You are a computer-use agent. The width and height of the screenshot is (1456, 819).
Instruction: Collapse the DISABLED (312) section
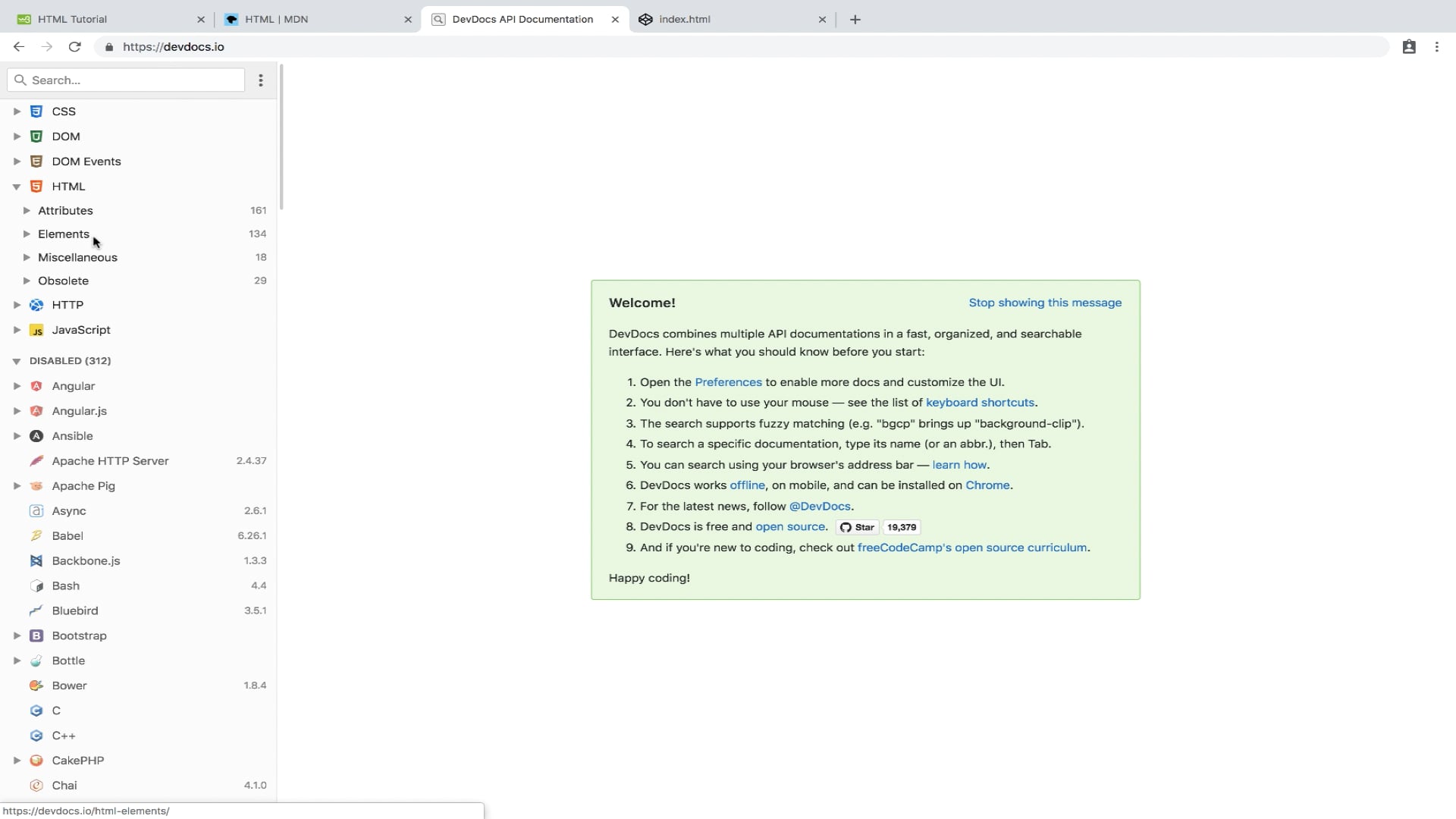pos(17,360)
